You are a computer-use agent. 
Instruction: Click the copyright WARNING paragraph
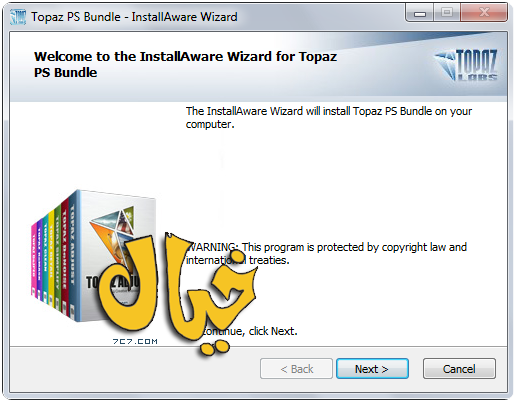point(326,253)
